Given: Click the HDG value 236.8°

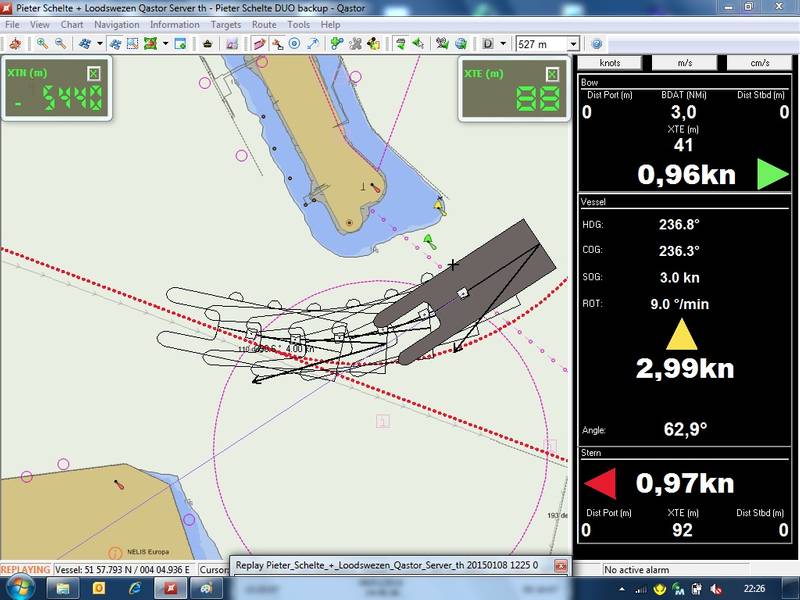Looking at the screenshot, I should [679, 224].
